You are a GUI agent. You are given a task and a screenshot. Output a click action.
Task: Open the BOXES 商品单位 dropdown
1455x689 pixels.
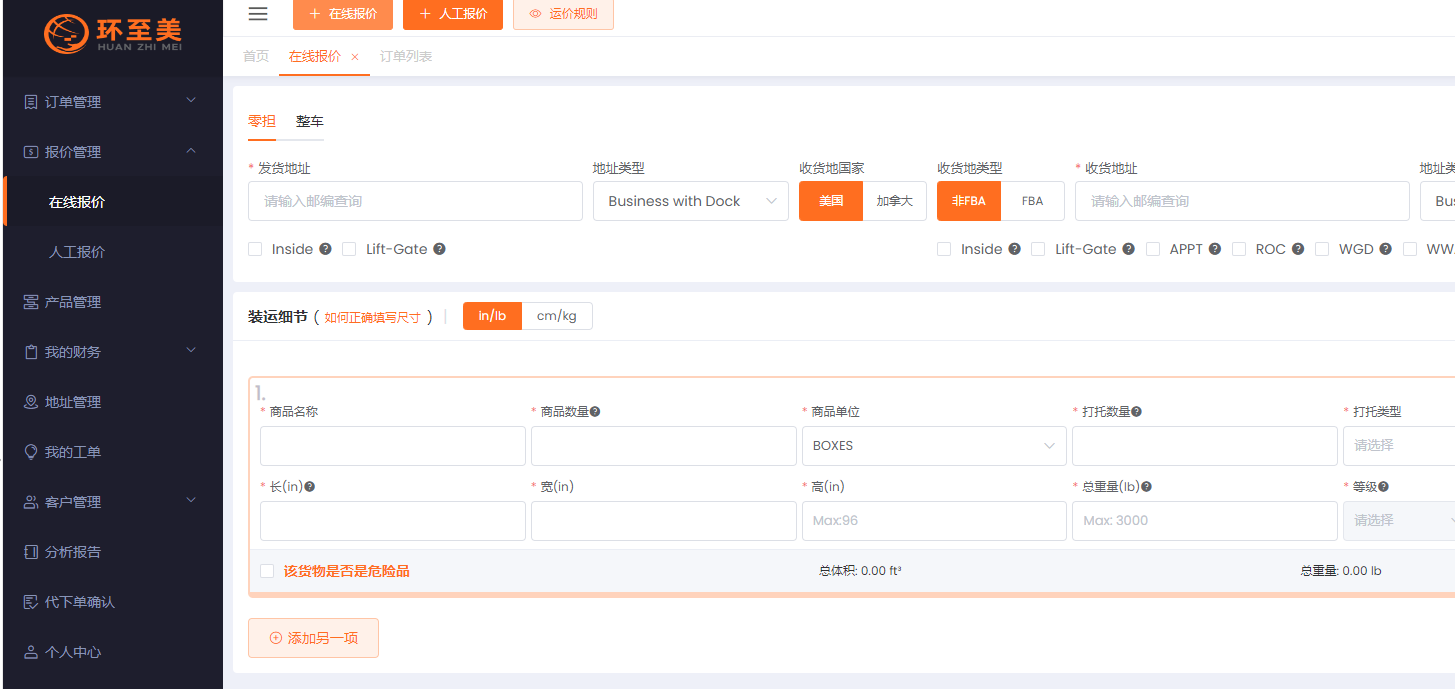point(933,446)
